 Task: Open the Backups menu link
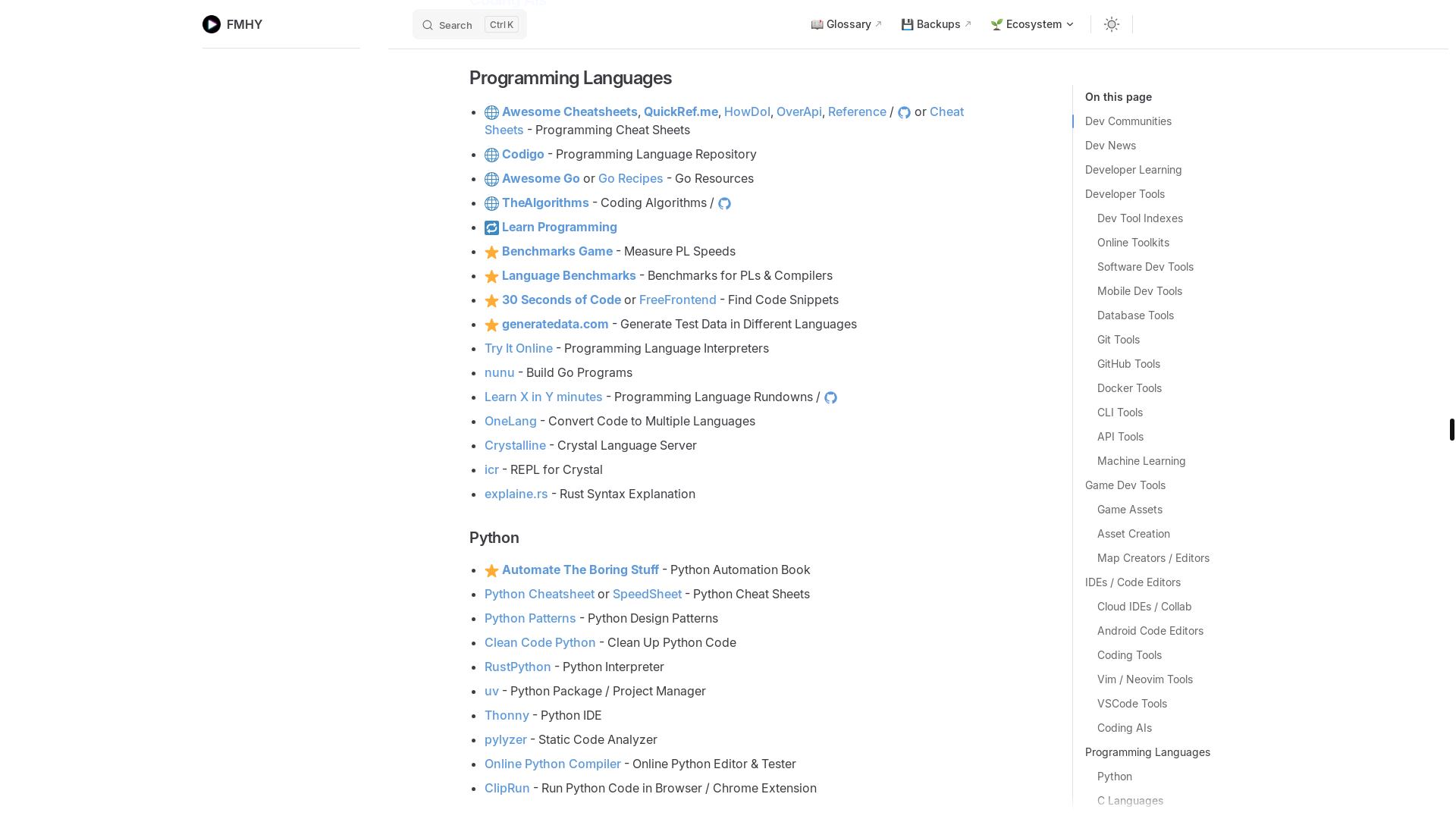click(936, 24)
